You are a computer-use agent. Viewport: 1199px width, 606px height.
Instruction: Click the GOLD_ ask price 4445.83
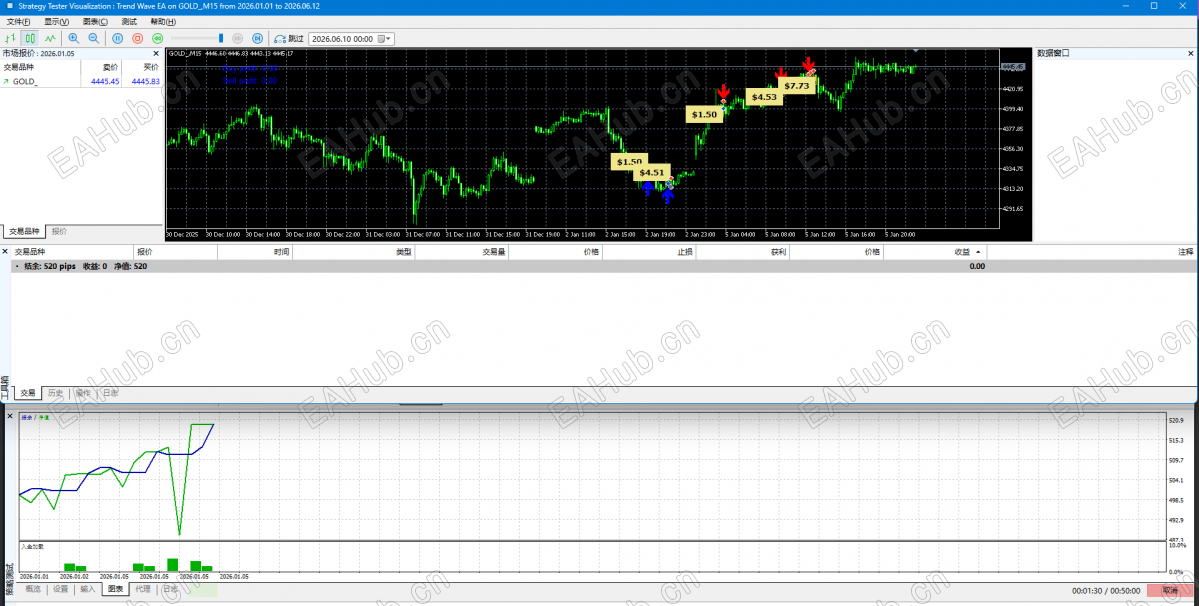145,81
